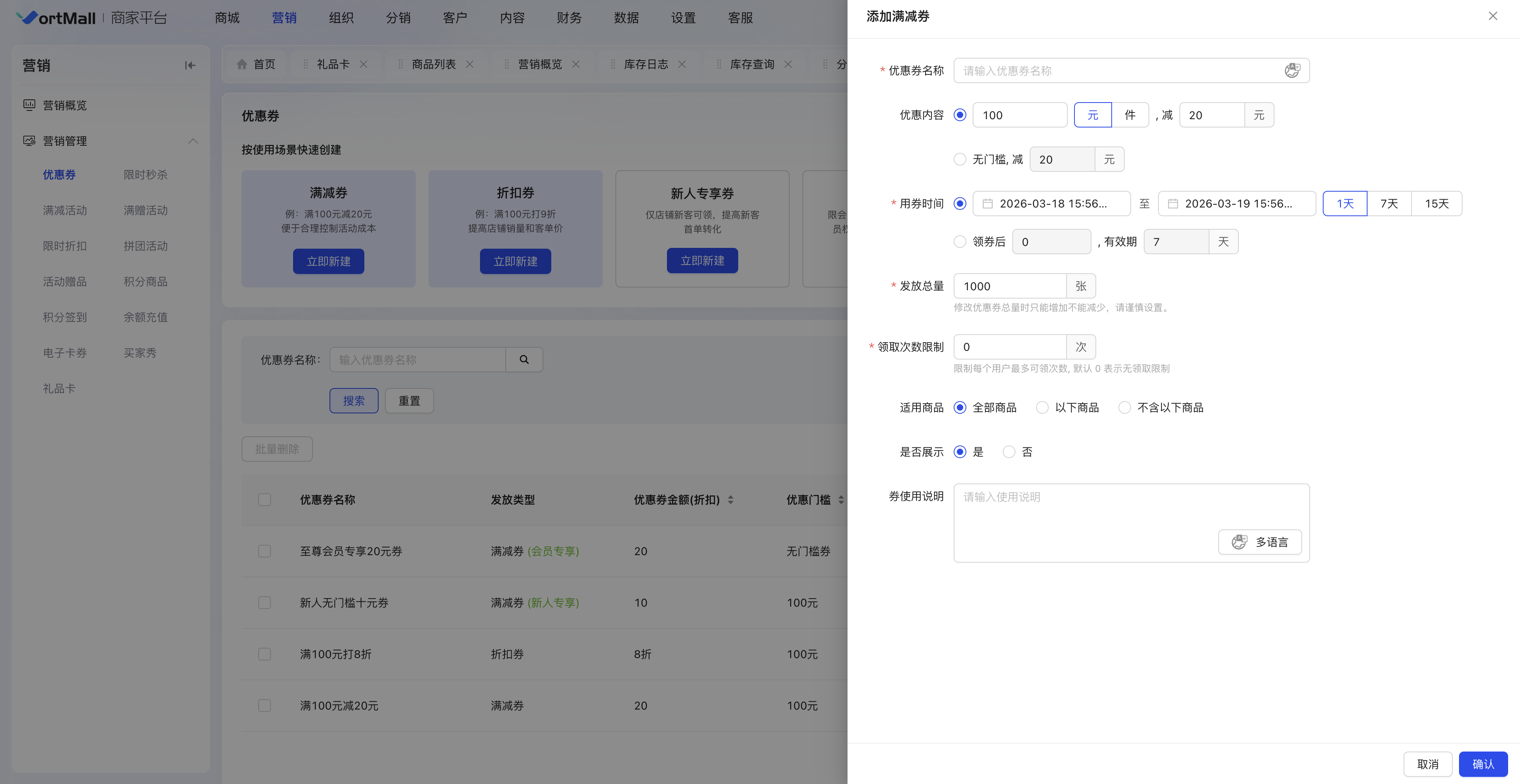Select the 领券后 validity radio option
The height and width of the screenshot is (784, 1520).
(960, 241)
